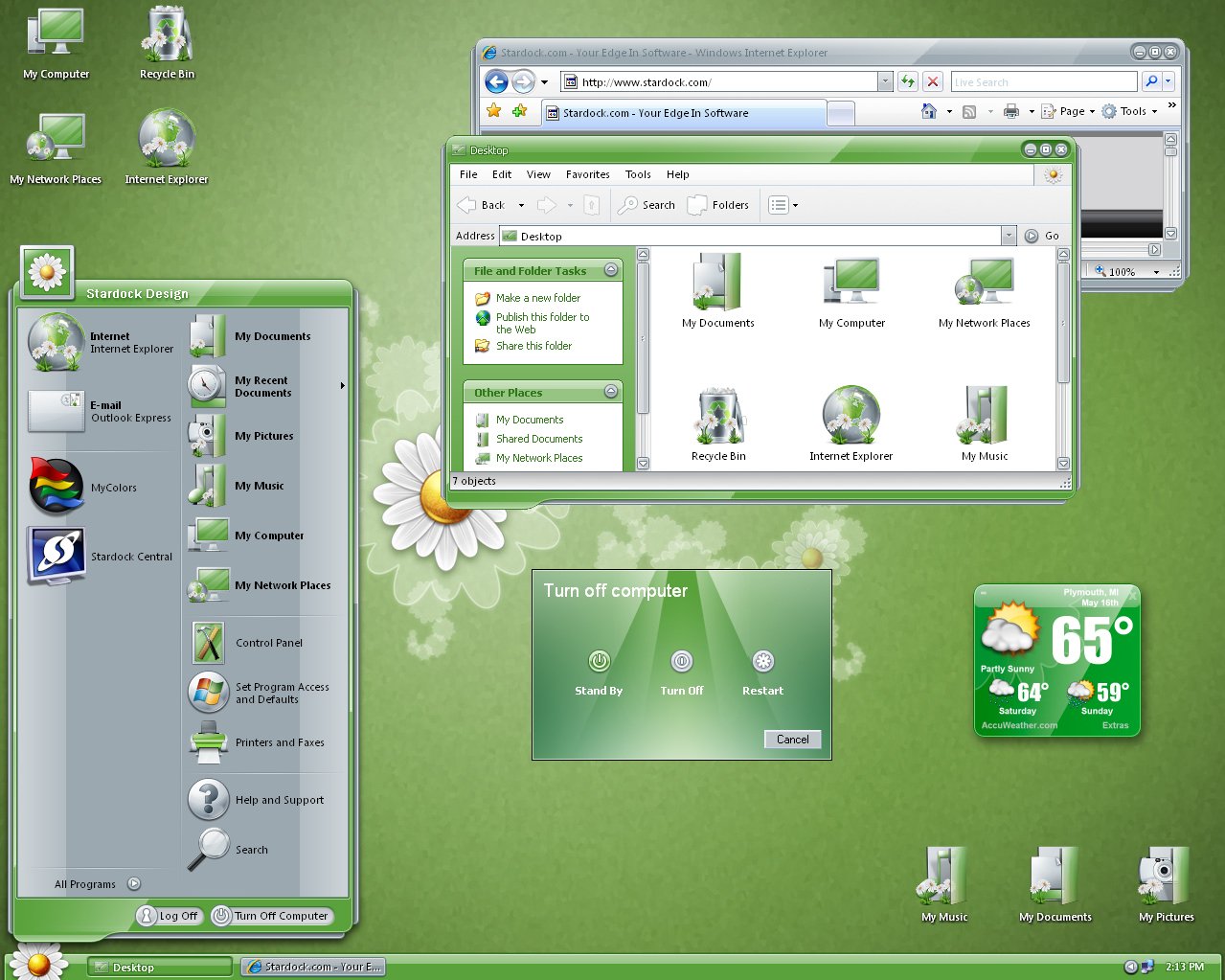Stop page loading in Internet Explorer
The image size is (1225, 980).
[932, 81]
